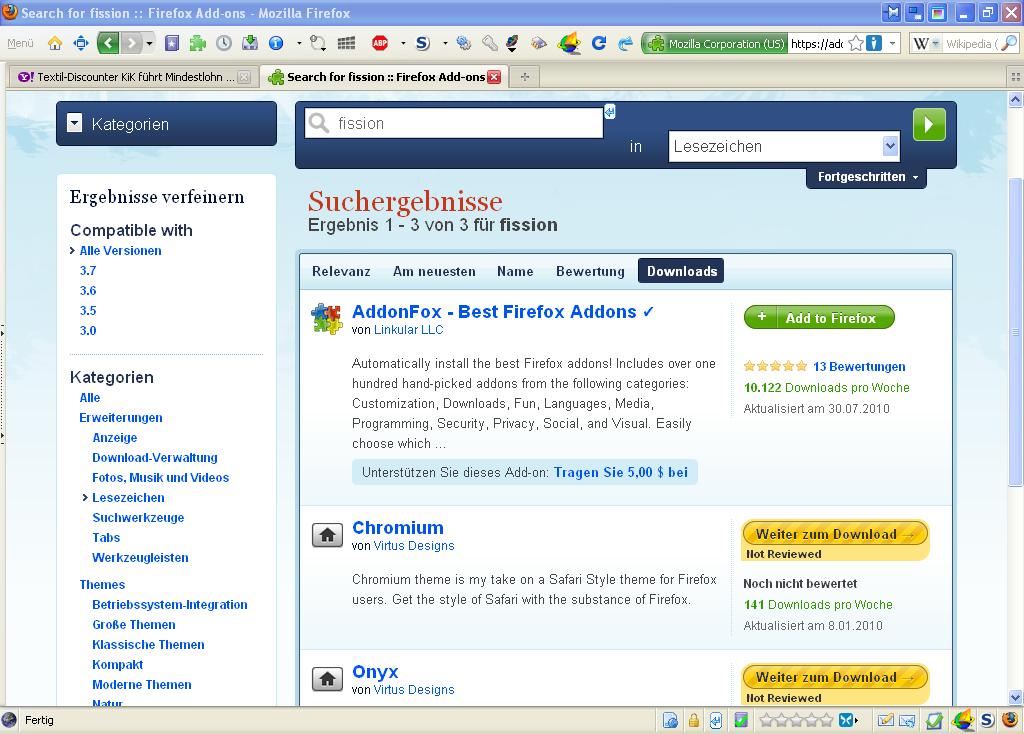Open the history dropdown beside the forward arrow

click(150, 44)
